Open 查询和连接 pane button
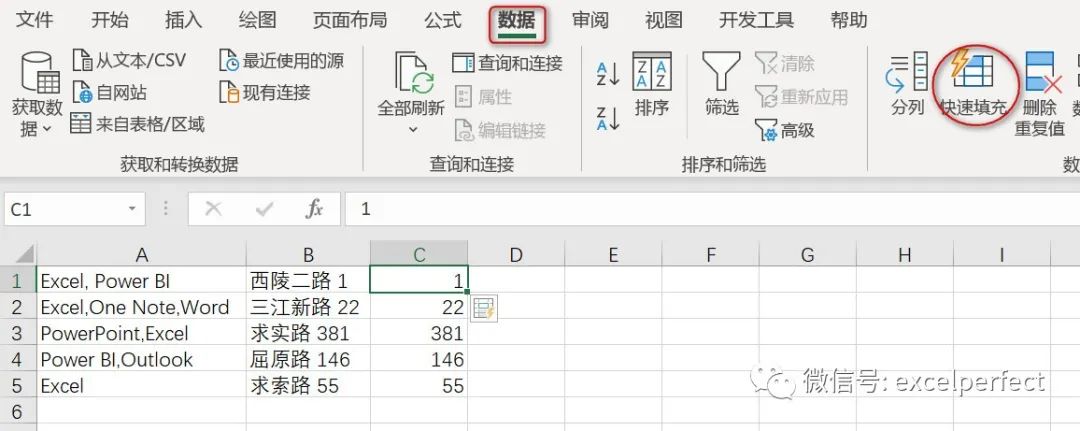This screenshot has height=431, width=1080. (508, 63)
